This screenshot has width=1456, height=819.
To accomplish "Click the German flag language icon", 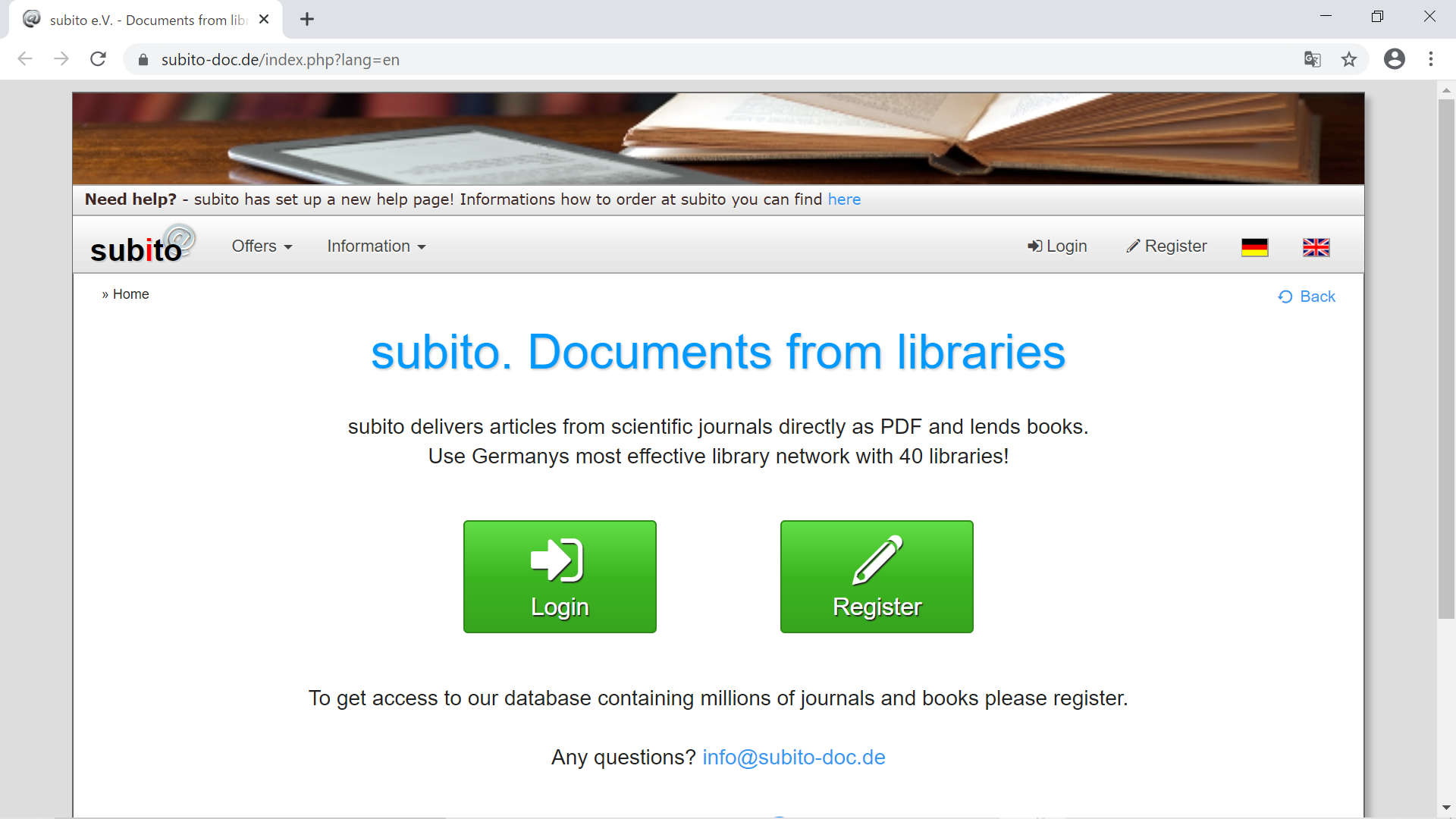I will pos(1254,247).
